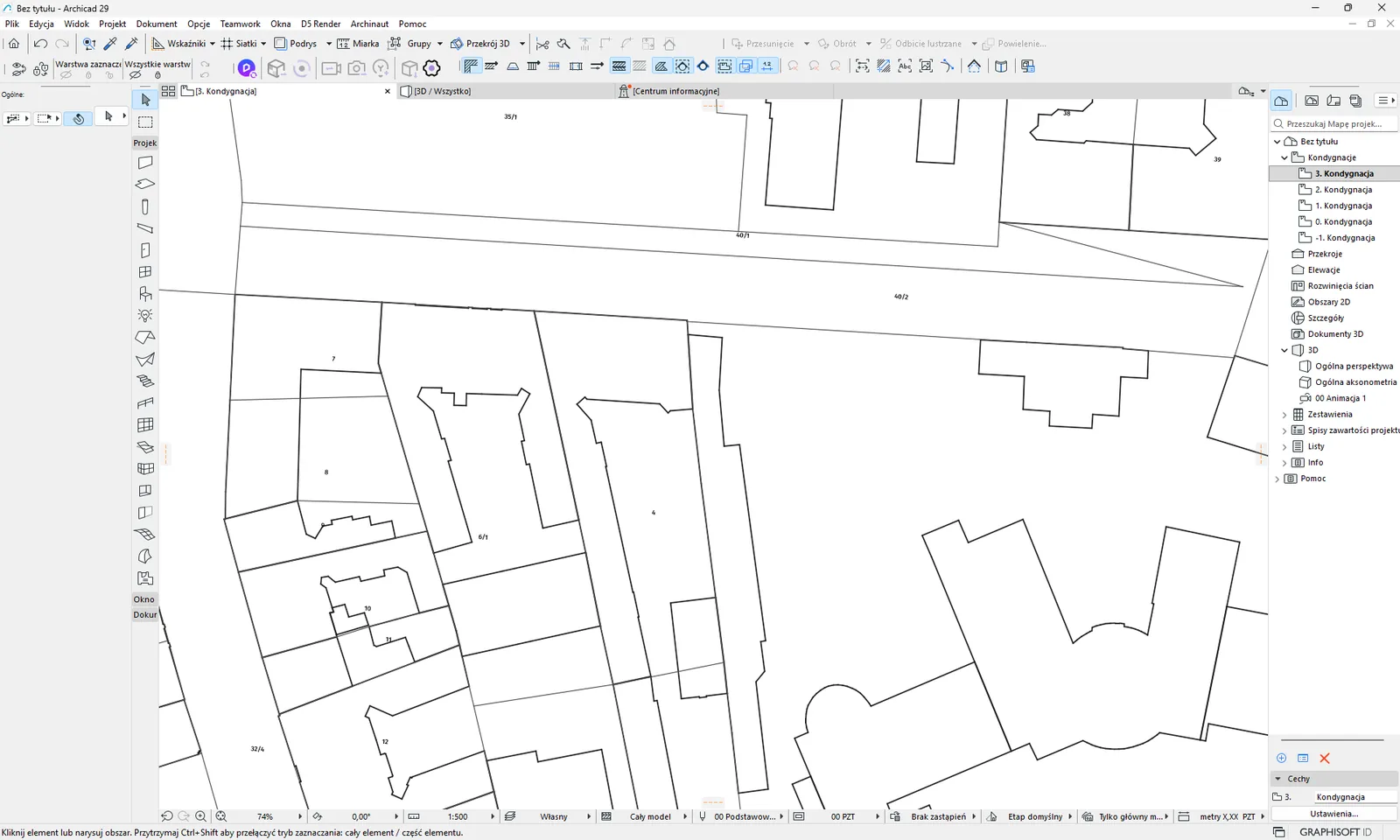Delete item using the red X icon
This screenshot has width=1400, height=840.
(x=1325, y=759)
